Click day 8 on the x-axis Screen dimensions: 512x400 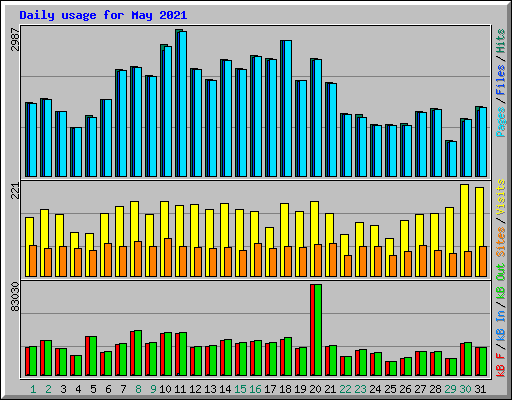click(138, 389)
